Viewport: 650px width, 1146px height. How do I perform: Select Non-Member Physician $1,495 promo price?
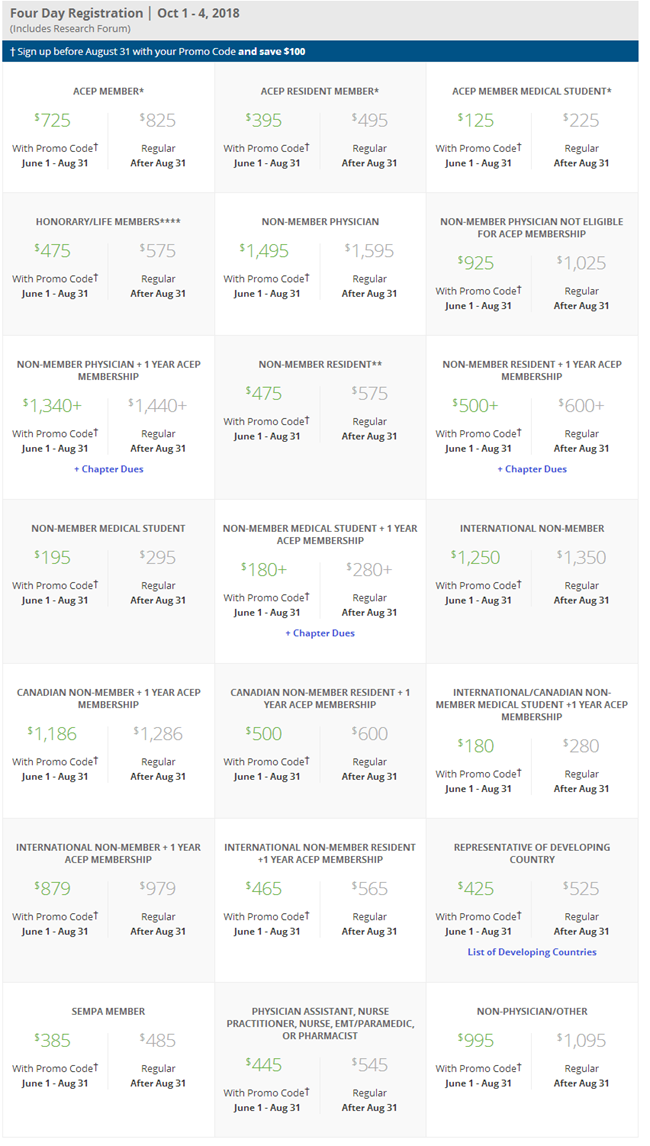(x=266, y=251)
